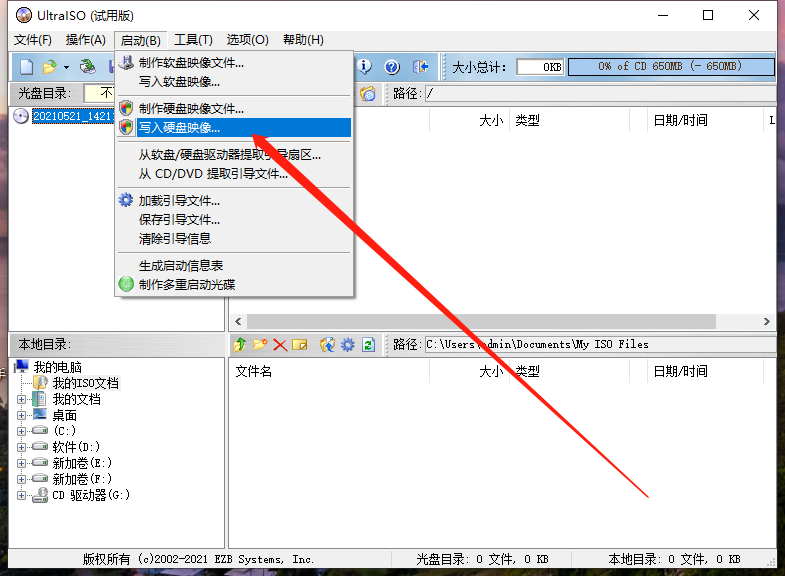Expand the 新加卷(E:) drive node

point(21,463)
